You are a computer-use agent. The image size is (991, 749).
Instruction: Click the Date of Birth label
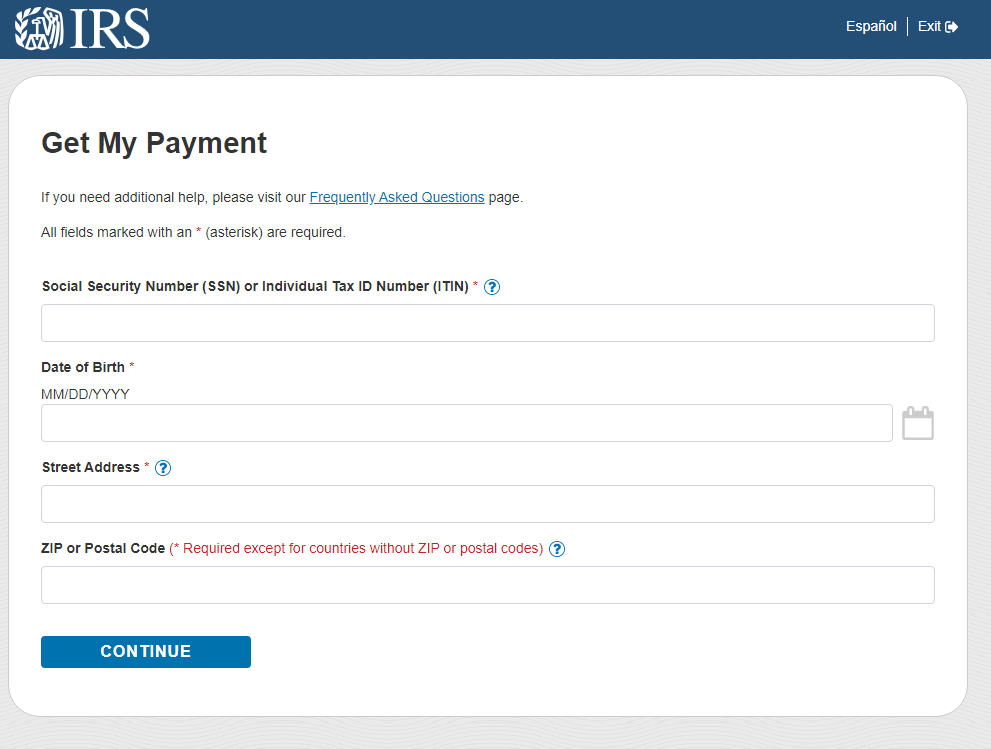tap(83, 367)
